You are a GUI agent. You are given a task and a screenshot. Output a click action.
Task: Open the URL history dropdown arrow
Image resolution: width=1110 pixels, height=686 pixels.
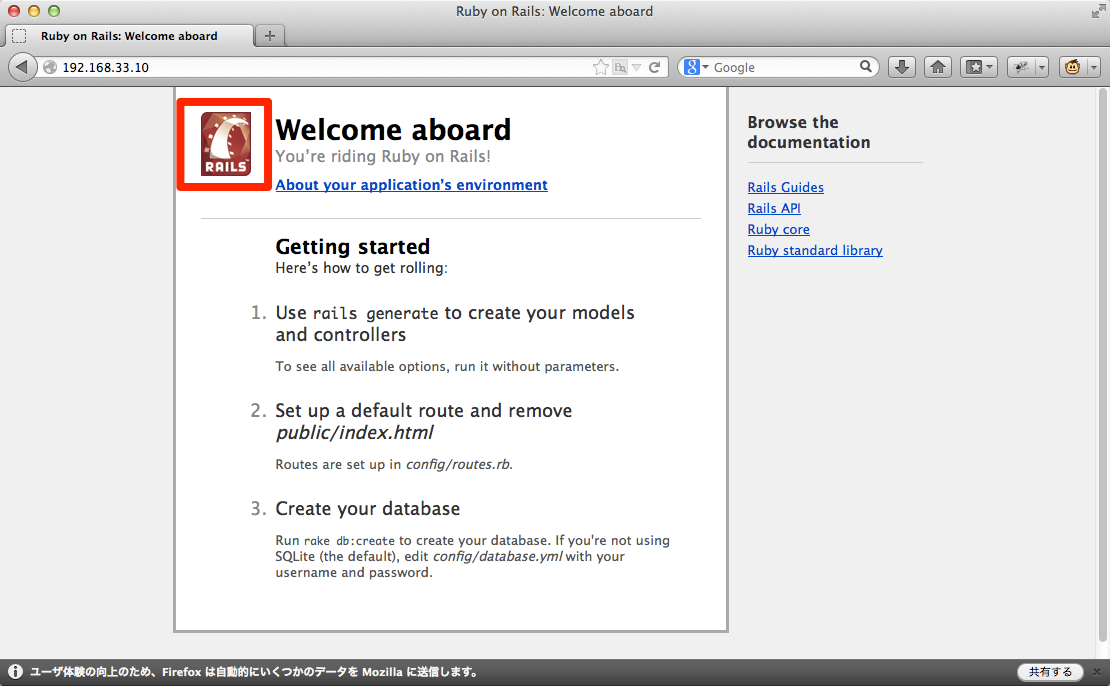(636, 67)
